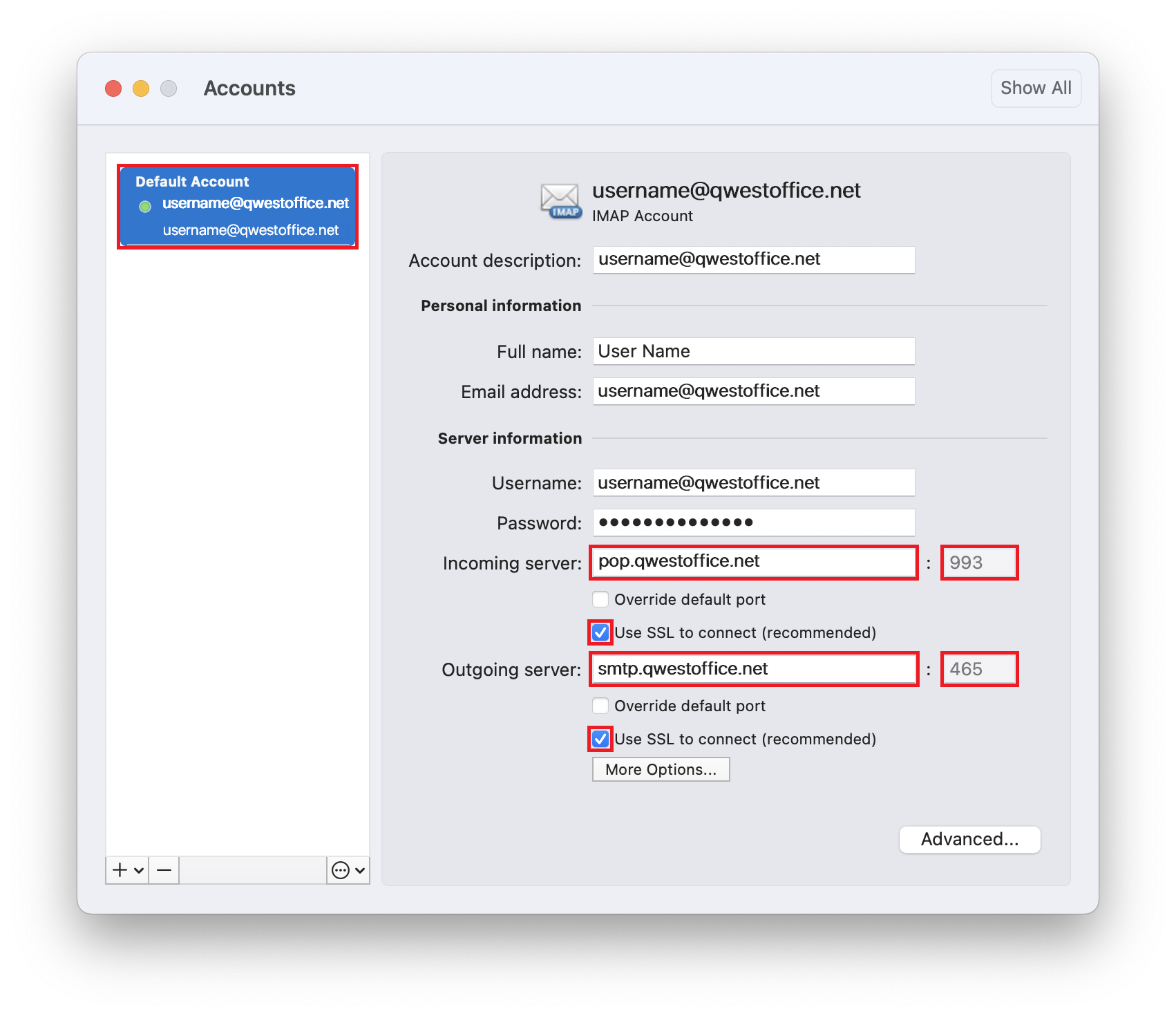
Task: Minimize the window using yellow button
Action: click(x=141, y=88)
